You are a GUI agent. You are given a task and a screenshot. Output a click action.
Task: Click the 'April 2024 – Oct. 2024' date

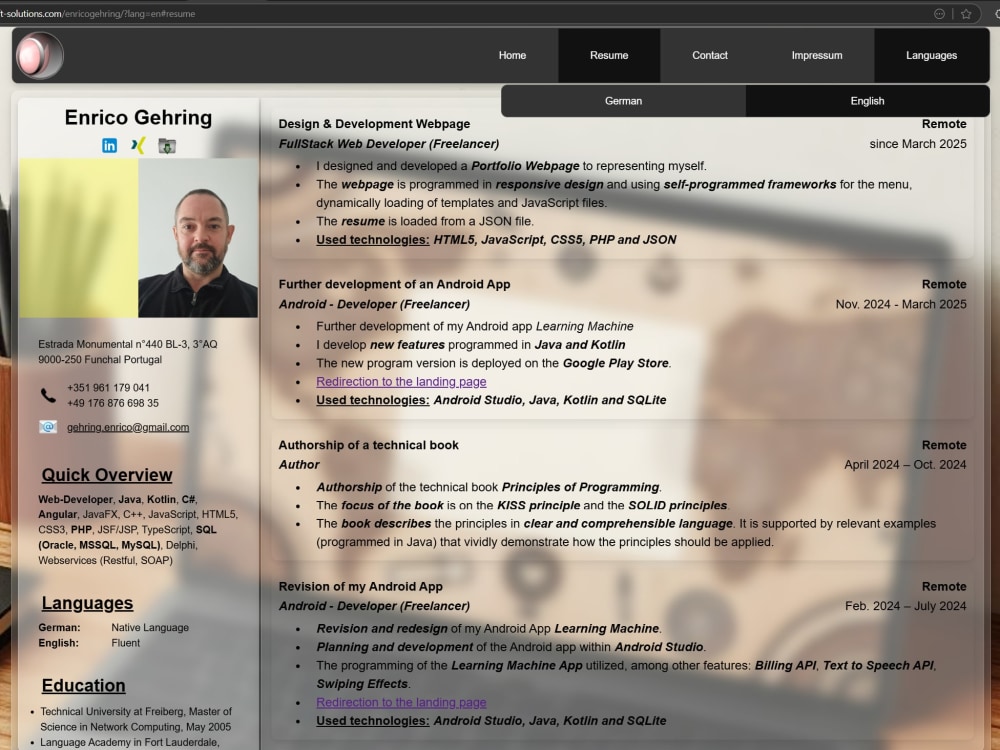pyautogui.click(x=905, y=465)
